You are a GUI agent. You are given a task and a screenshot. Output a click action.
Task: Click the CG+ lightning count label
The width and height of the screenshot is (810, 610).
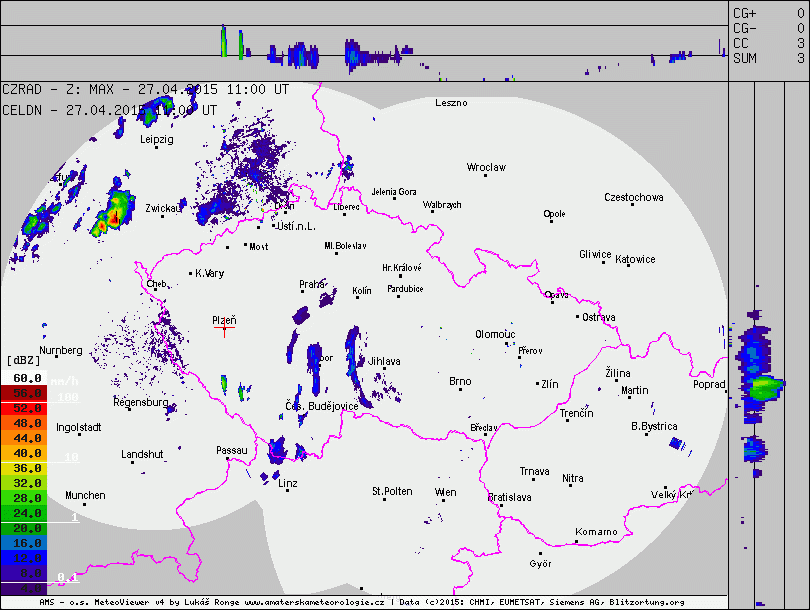click(745, 12)
